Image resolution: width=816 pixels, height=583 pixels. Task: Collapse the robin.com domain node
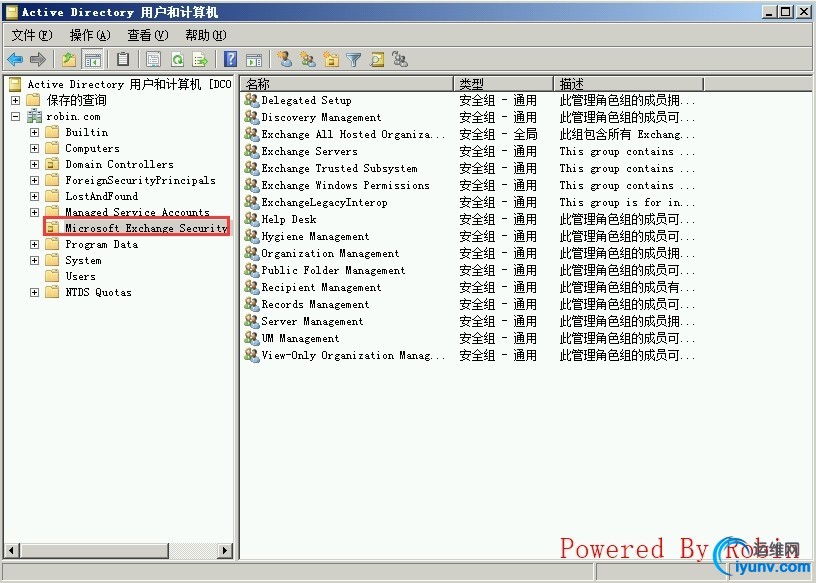coord(16,116)
